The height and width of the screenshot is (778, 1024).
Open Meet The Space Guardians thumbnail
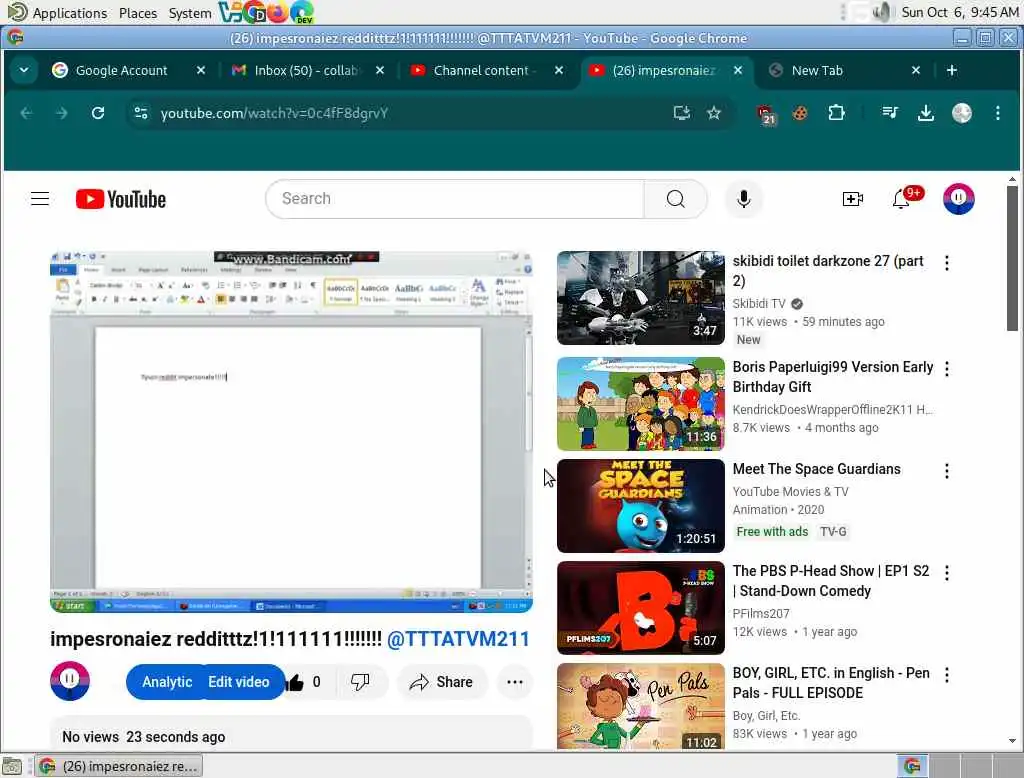pos(641,506)
